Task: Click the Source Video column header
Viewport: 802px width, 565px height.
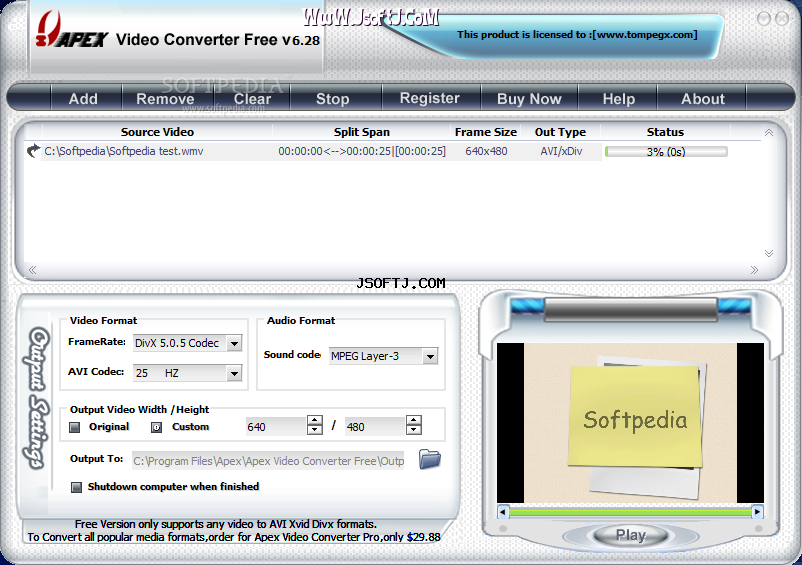Action: coord(157,132)
